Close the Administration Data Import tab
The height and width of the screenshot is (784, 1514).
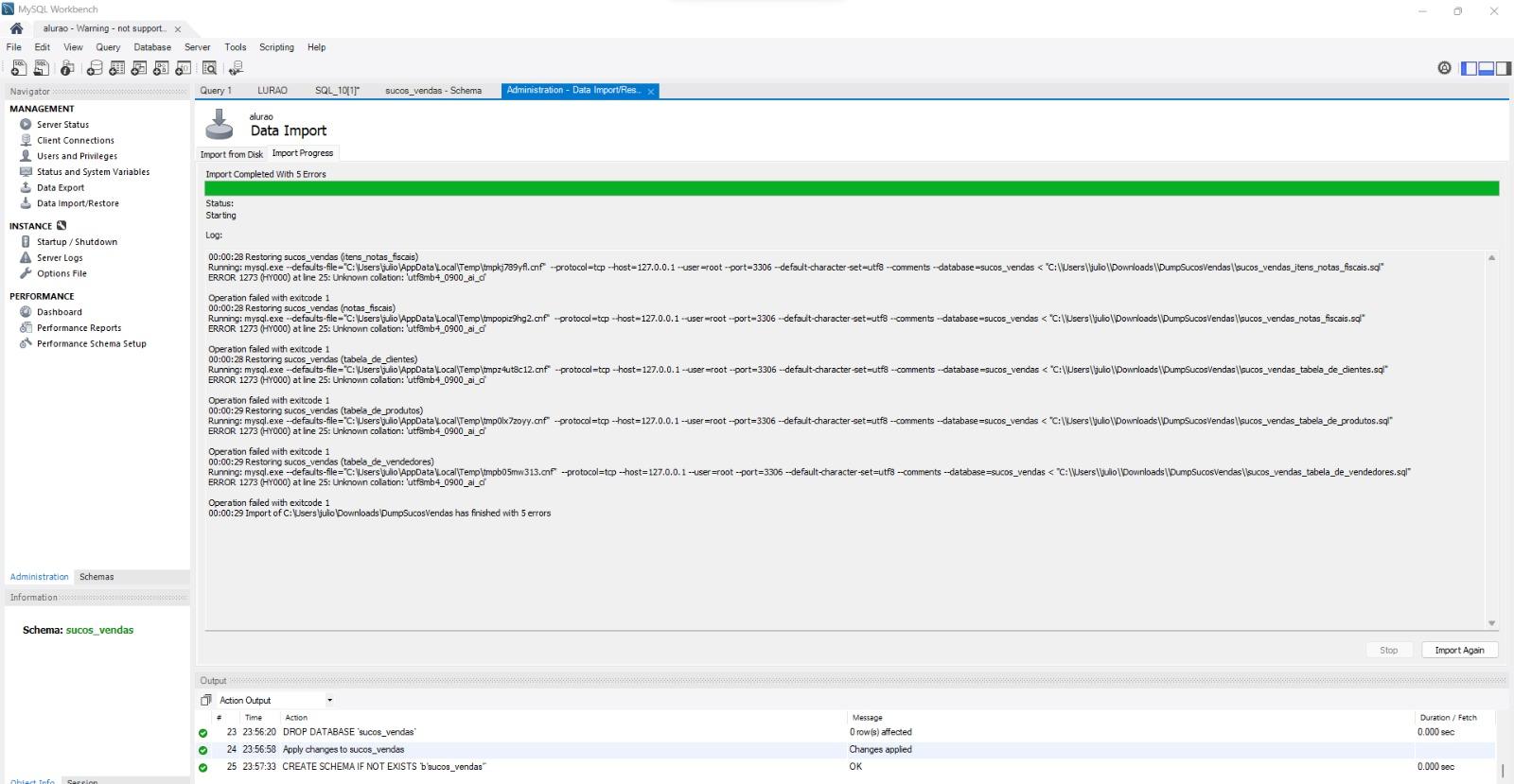[651, 92]
